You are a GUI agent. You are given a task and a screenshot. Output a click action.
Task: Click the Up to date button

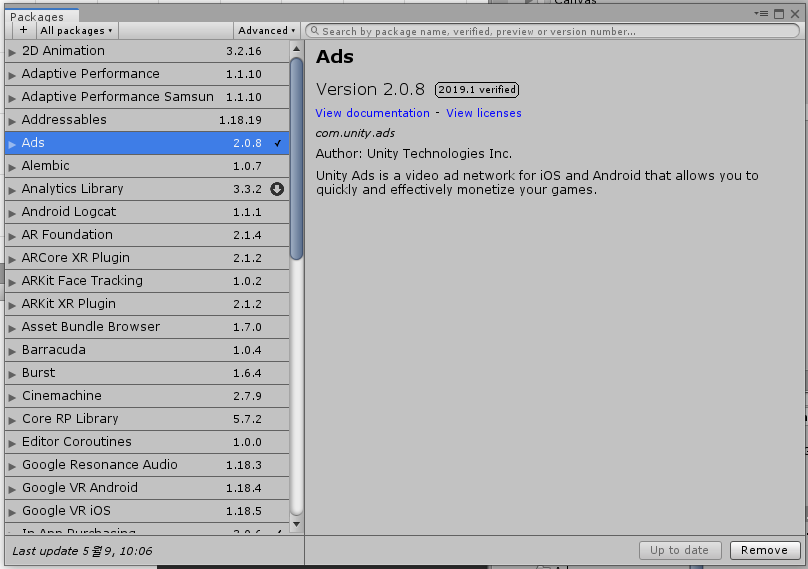coord(680,550)
